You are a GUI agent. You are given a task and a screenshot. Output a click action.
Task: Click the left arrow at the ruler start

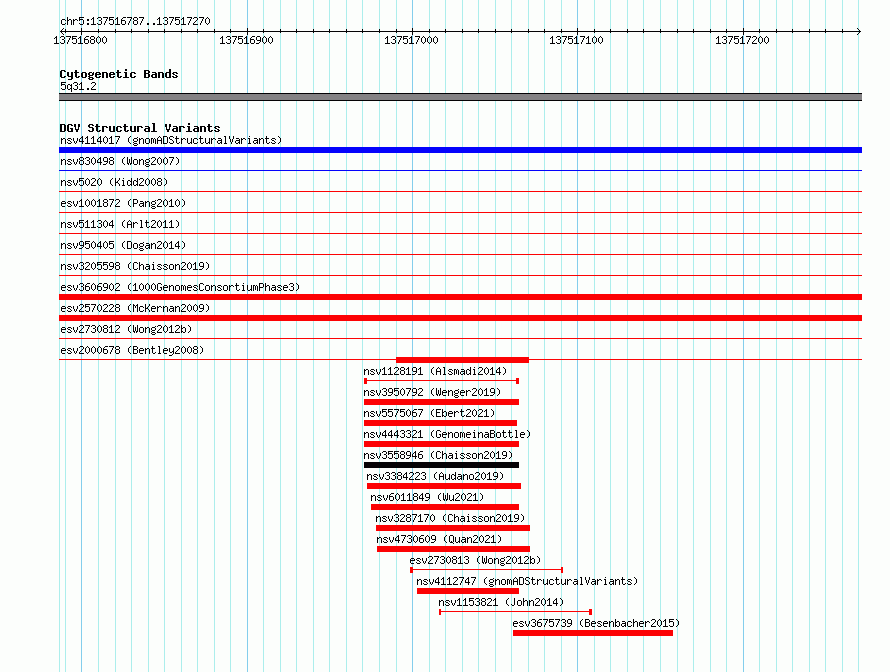(x=62, y=31)
